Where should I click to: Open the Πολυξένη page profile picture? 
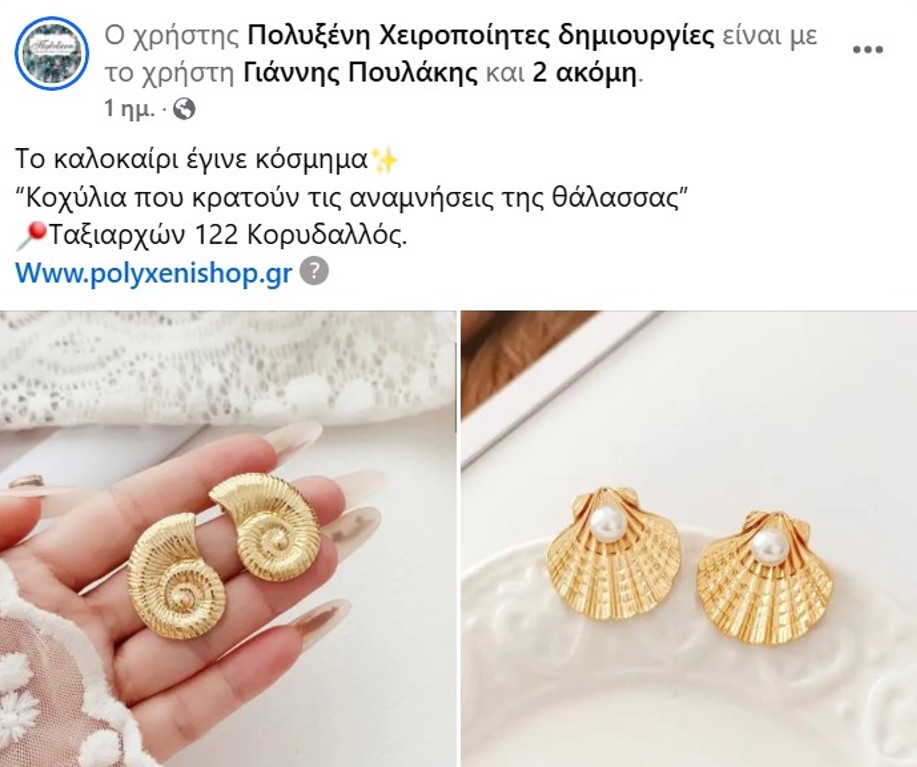coord(51,53)
